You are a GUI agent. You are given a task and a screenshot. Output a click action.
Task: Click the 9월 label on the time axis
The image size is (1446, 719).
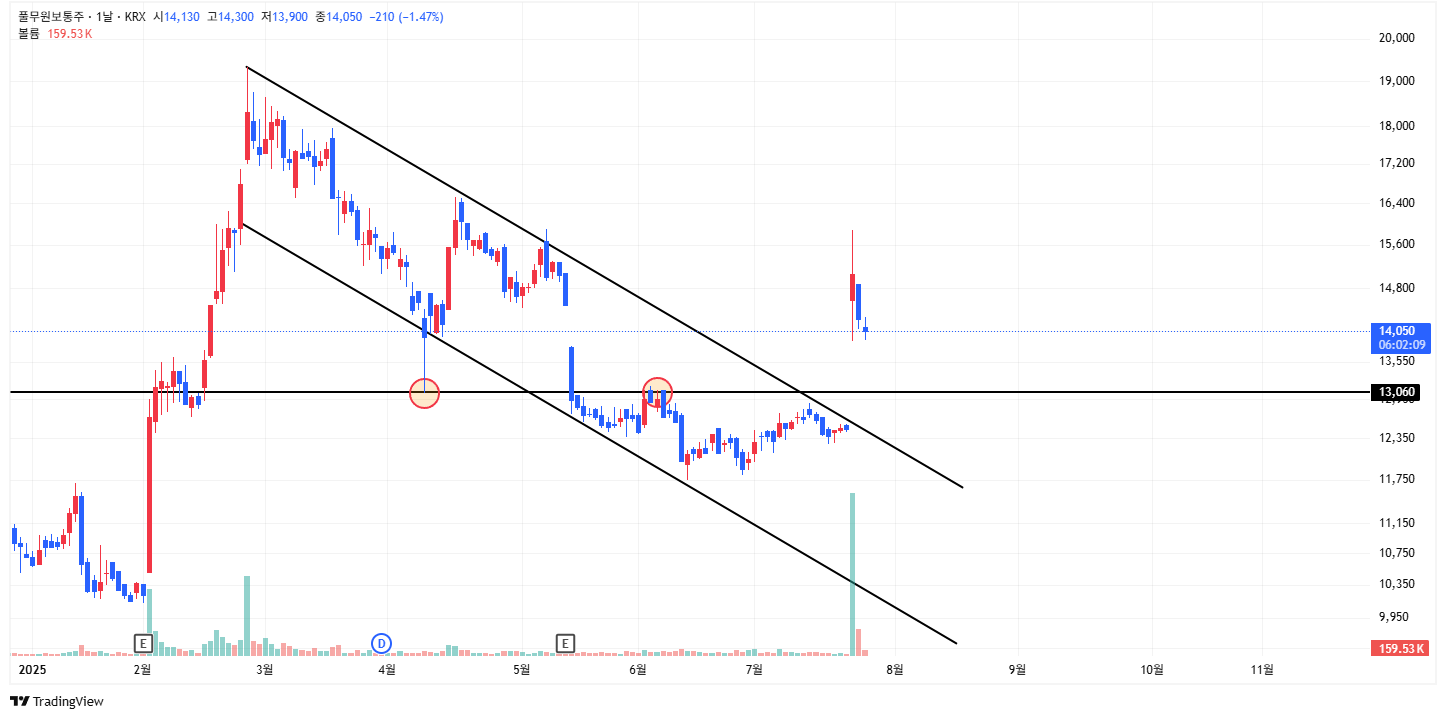coord(1017,670)
